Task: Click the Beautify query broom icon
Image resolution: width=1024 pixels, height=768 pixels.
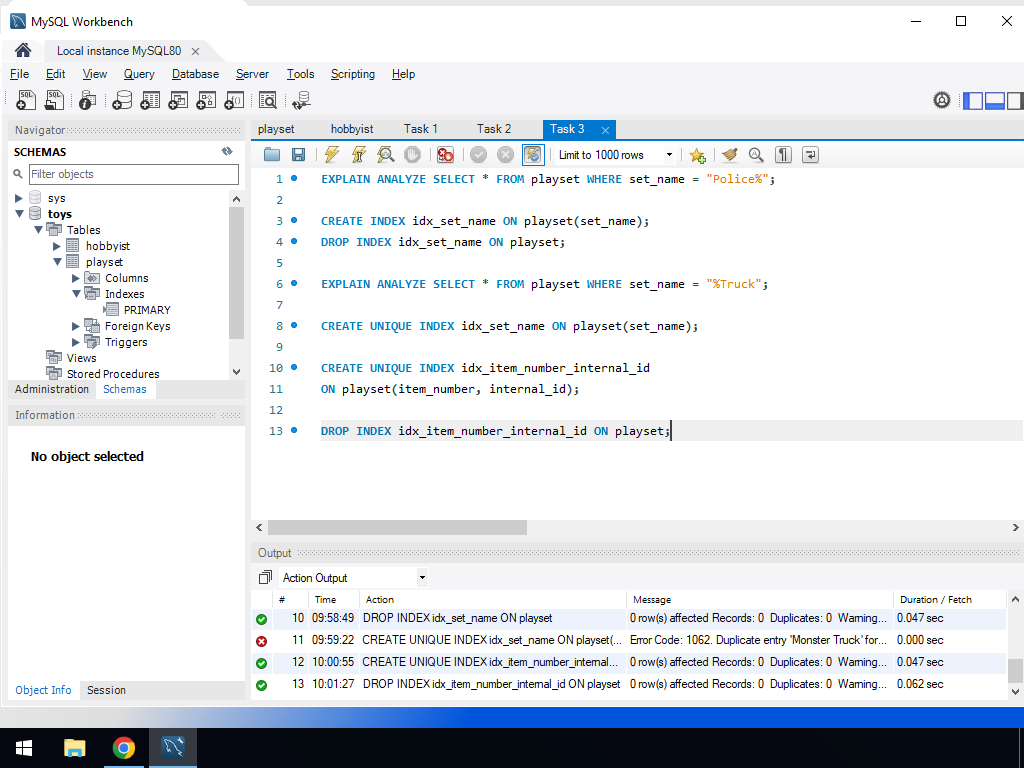Action: 730,155
